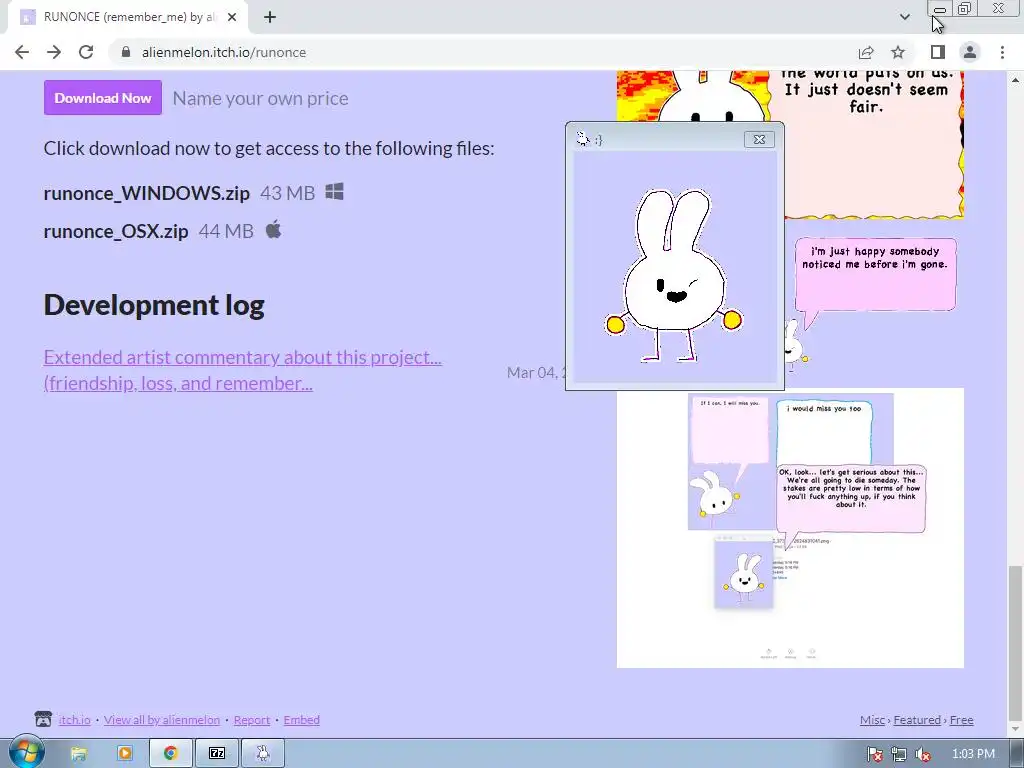
Task: Open the Windows Start menu
Action: [x=26, y=752]
